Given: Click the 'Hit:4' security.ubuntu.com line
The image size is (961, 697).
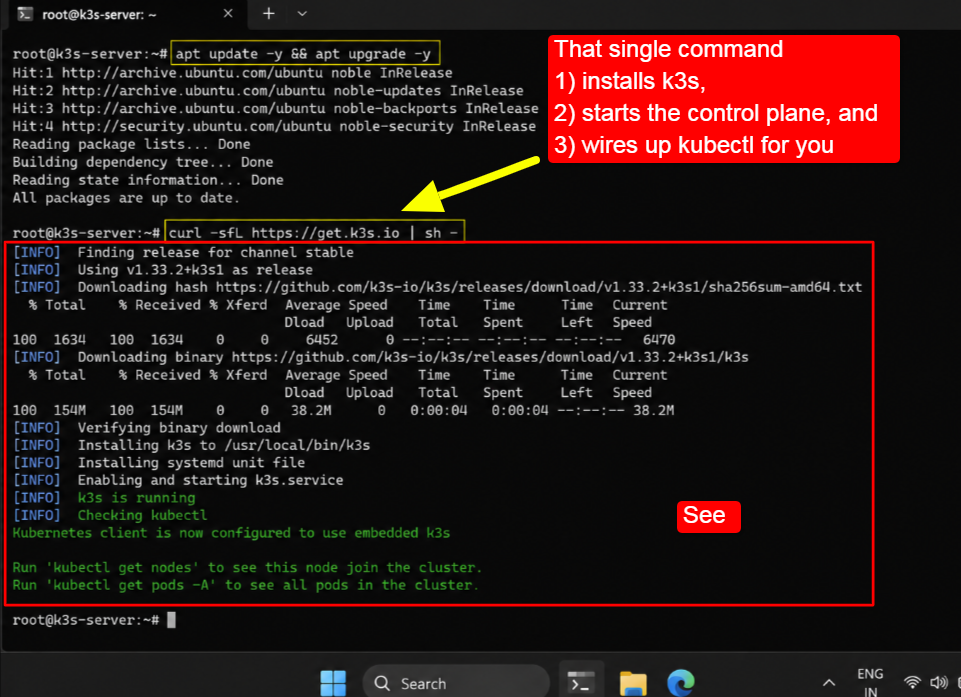Looking at the screenshot, I should point(274,126).
